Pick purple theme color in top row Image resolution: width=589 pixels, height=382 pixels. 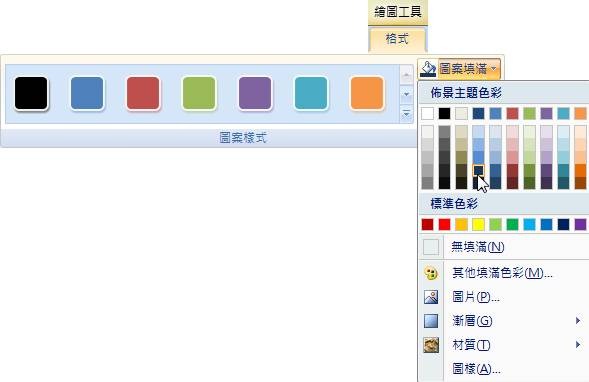click(x=546, y=113)
